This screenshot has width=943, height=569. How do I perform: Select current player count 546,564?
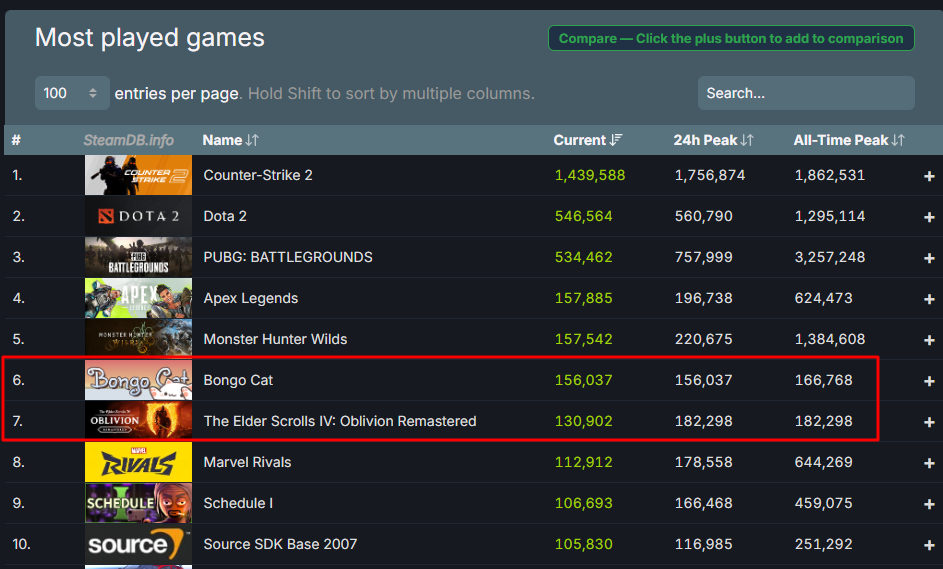[583, 216]
